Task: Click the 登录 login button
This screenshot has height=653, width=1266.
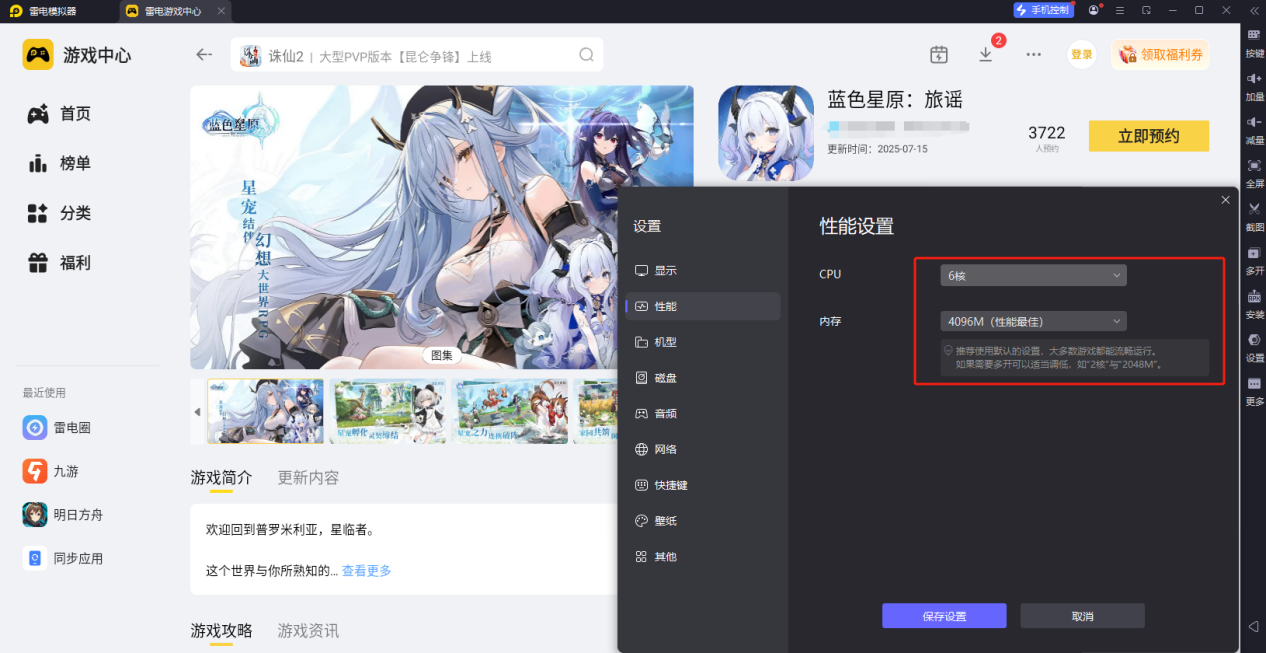Action: click(1081, 55)
